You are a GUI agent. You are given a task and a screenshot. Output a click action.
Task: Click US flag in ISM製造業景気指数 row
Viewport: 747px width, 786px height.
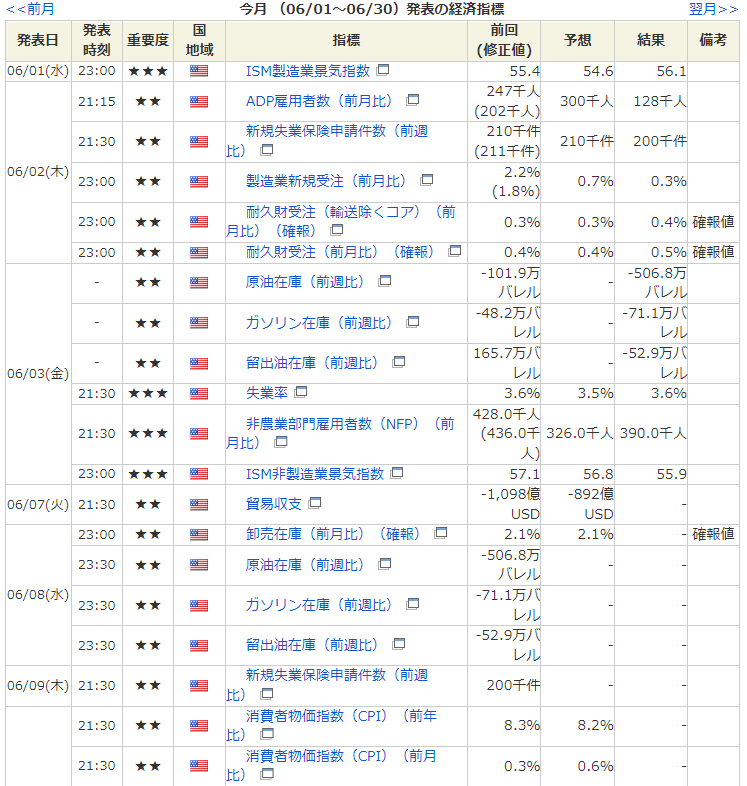tap(199, 71)
